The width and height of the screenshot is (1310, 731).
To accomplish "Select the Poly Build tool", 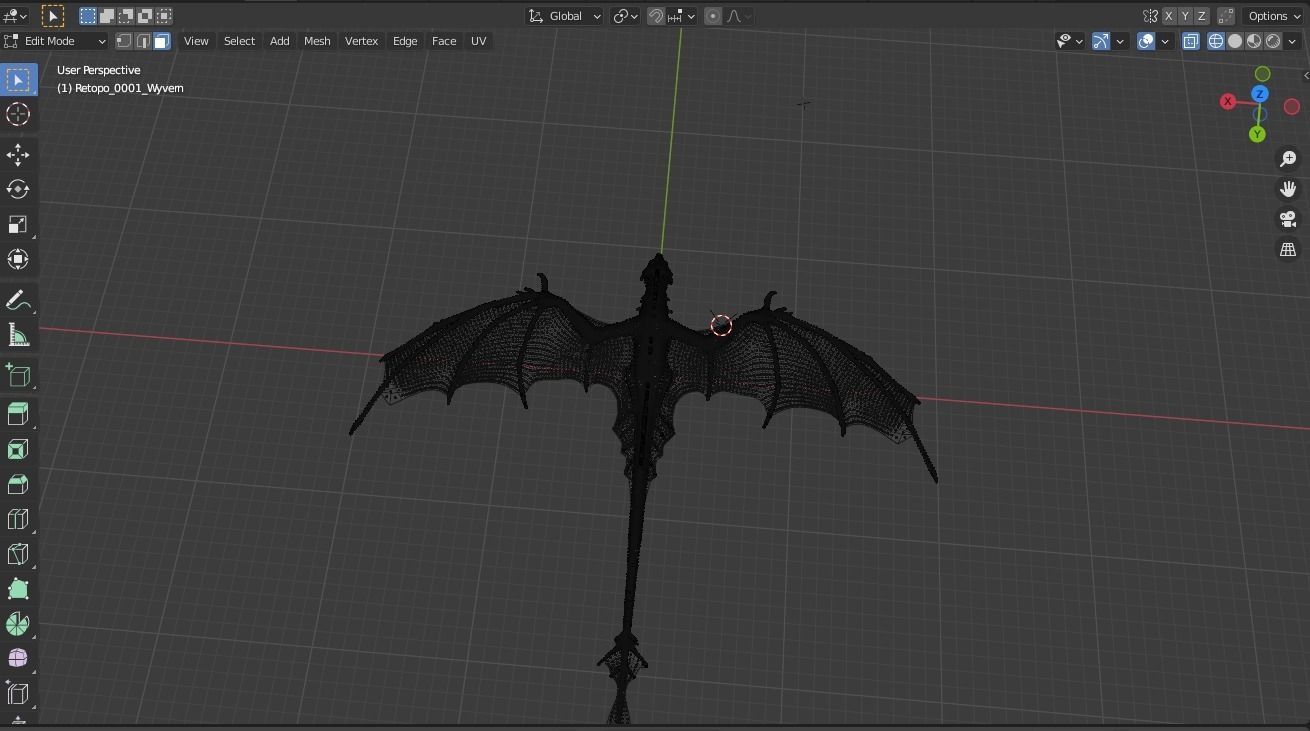I will (x=18, y=589).
